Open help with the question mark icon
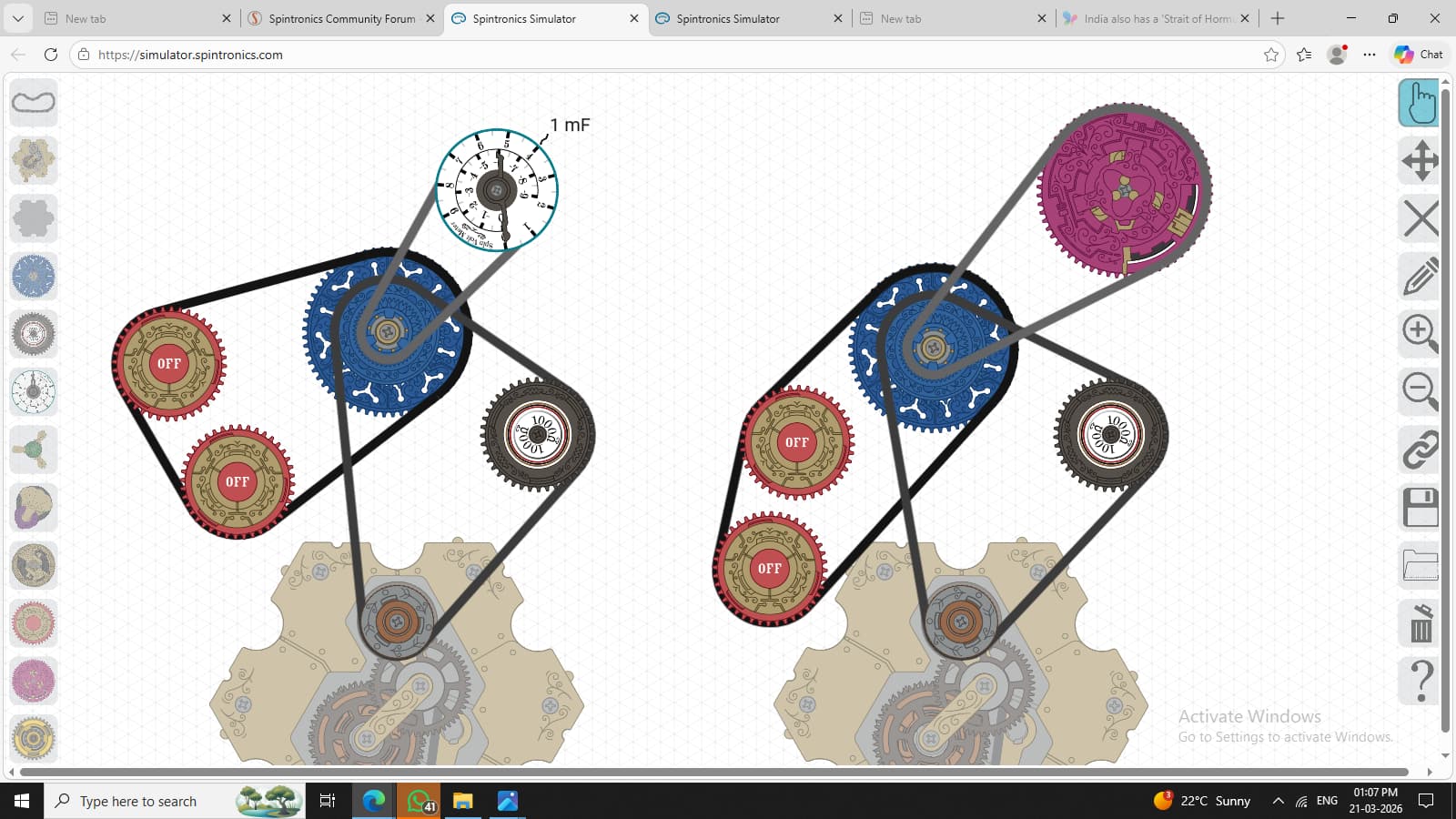 1419,681
